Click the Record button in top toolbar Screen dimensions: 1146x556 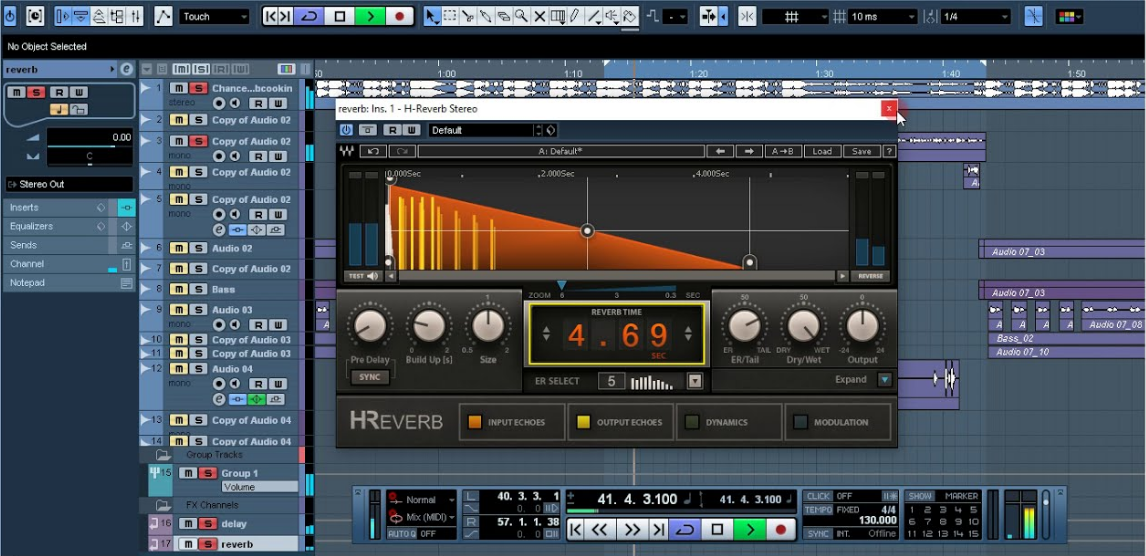pyautogui.click(x=400, y=16)
